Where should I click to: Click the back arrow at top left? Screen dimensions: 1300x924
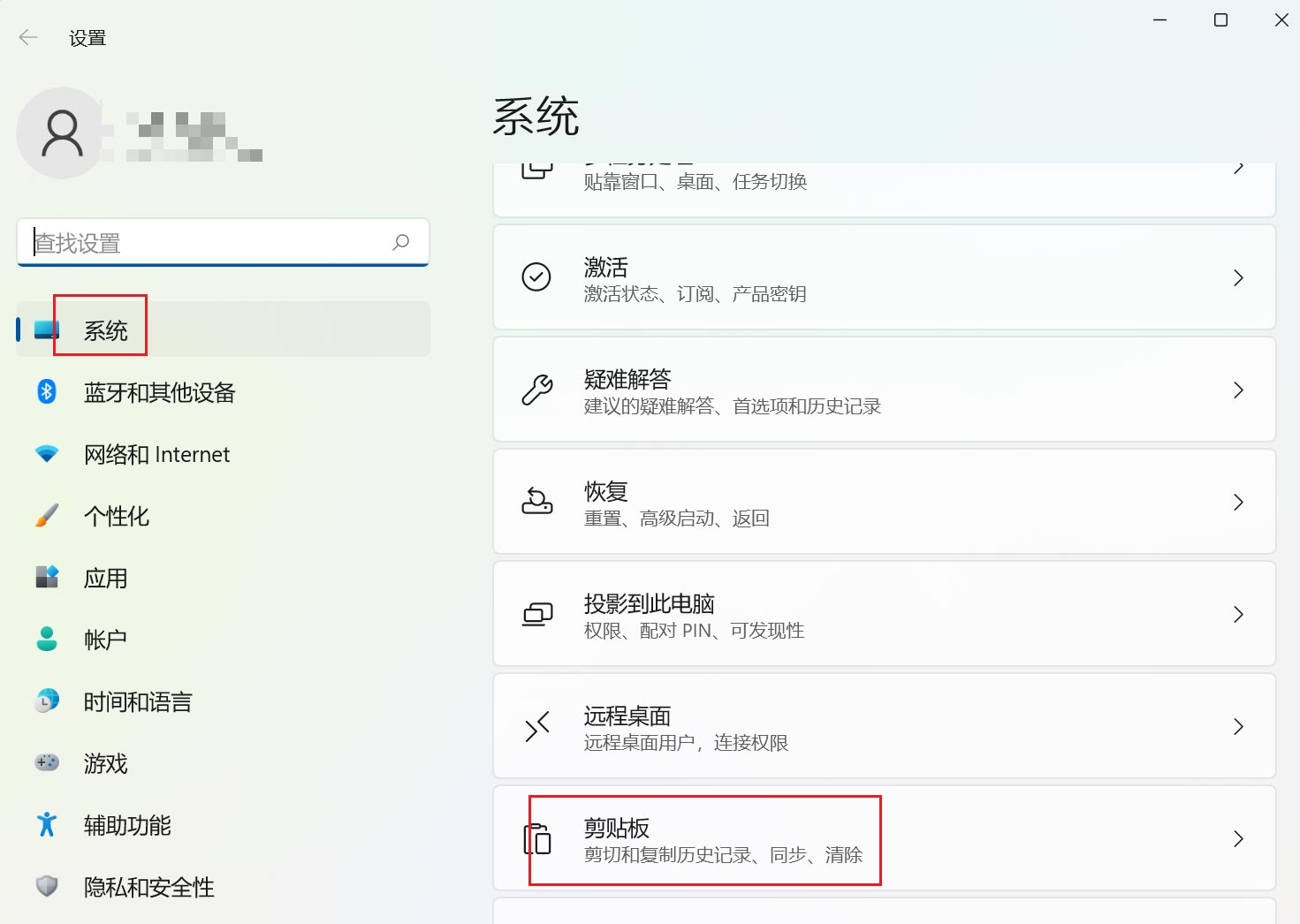click(x=27, y=37)
